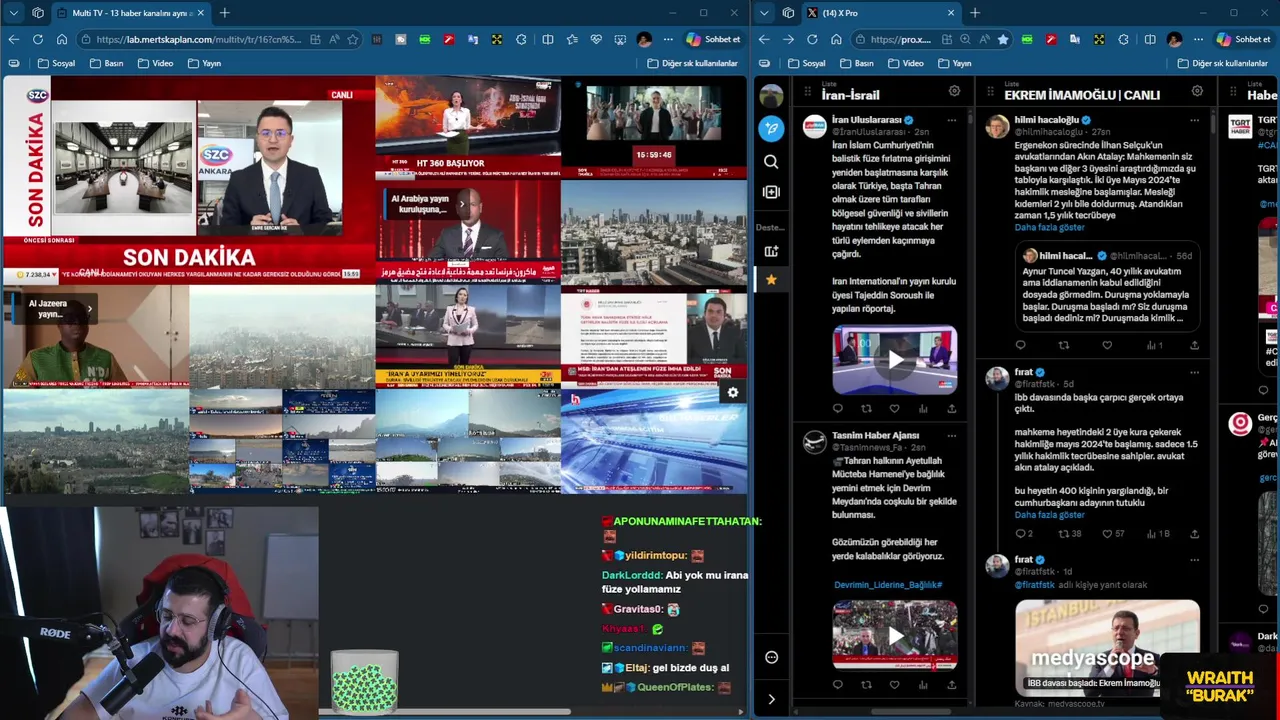Open Basın bookmarks folder in left browser
This screenshot has height=720, width=1280.
tap(106, 63)
